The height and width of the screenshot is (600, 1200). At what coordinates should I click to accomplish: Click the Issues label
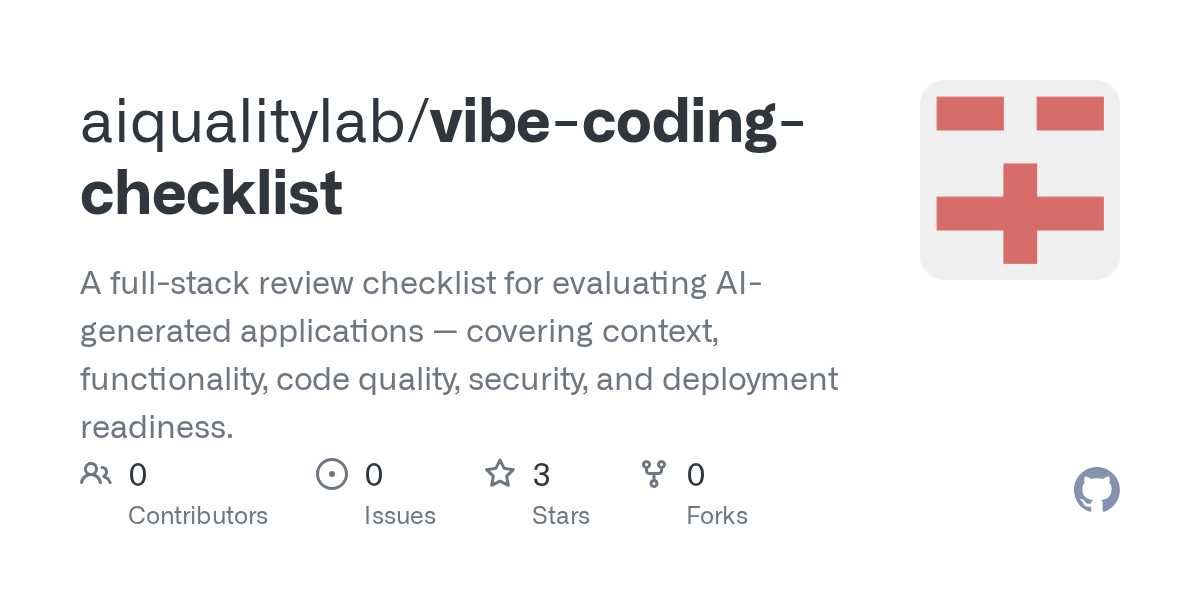(x=400, y=516)
